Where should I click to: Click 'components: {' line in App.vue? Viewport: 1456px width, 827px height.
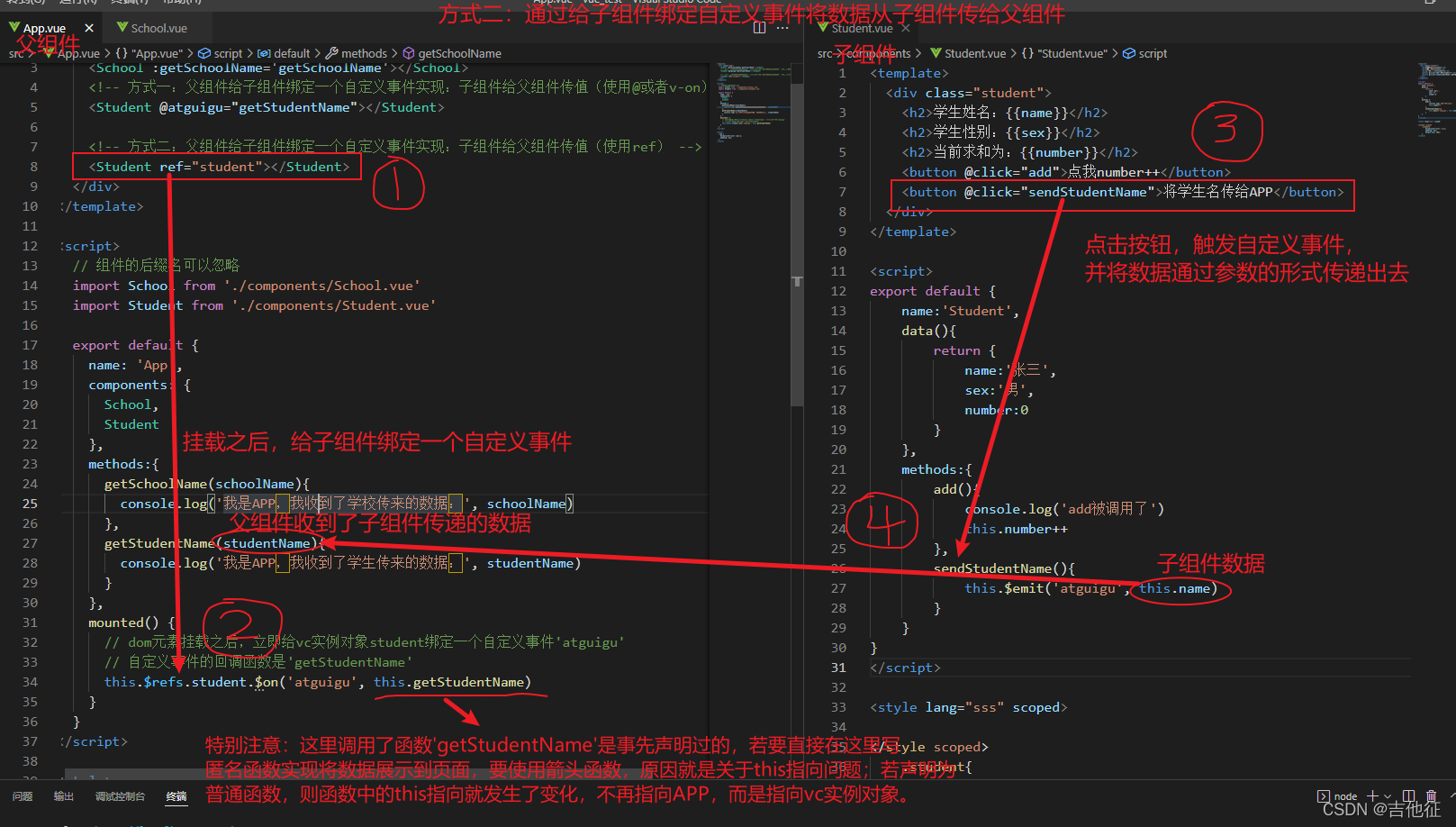(x=140, y=385)
